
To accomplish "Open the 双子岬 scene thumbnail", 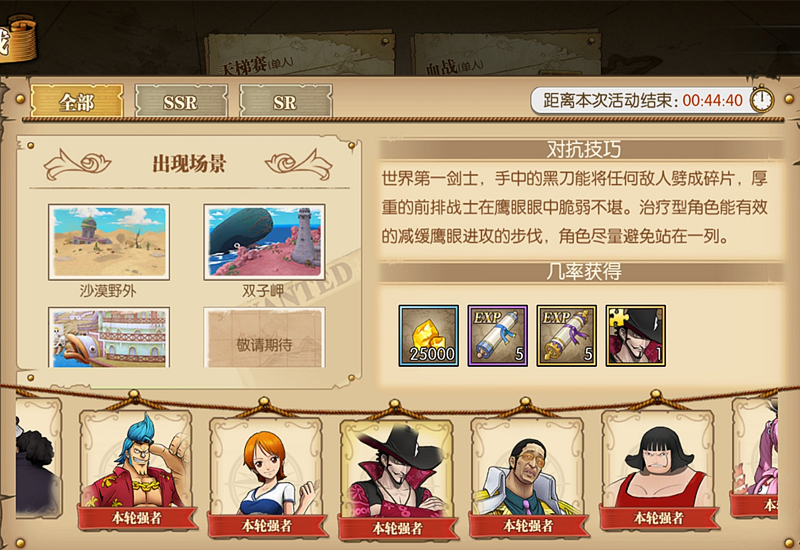I will 264,242.
